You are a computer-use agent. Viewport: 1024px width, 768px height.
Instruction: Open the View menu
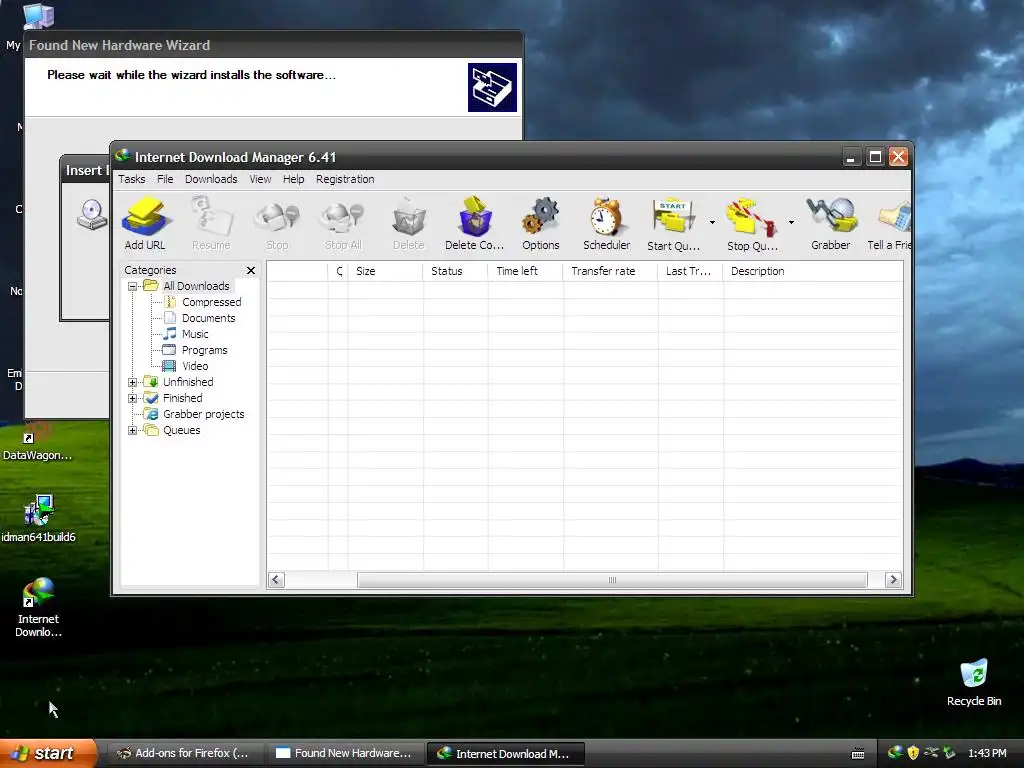click(x=260, y=179)
